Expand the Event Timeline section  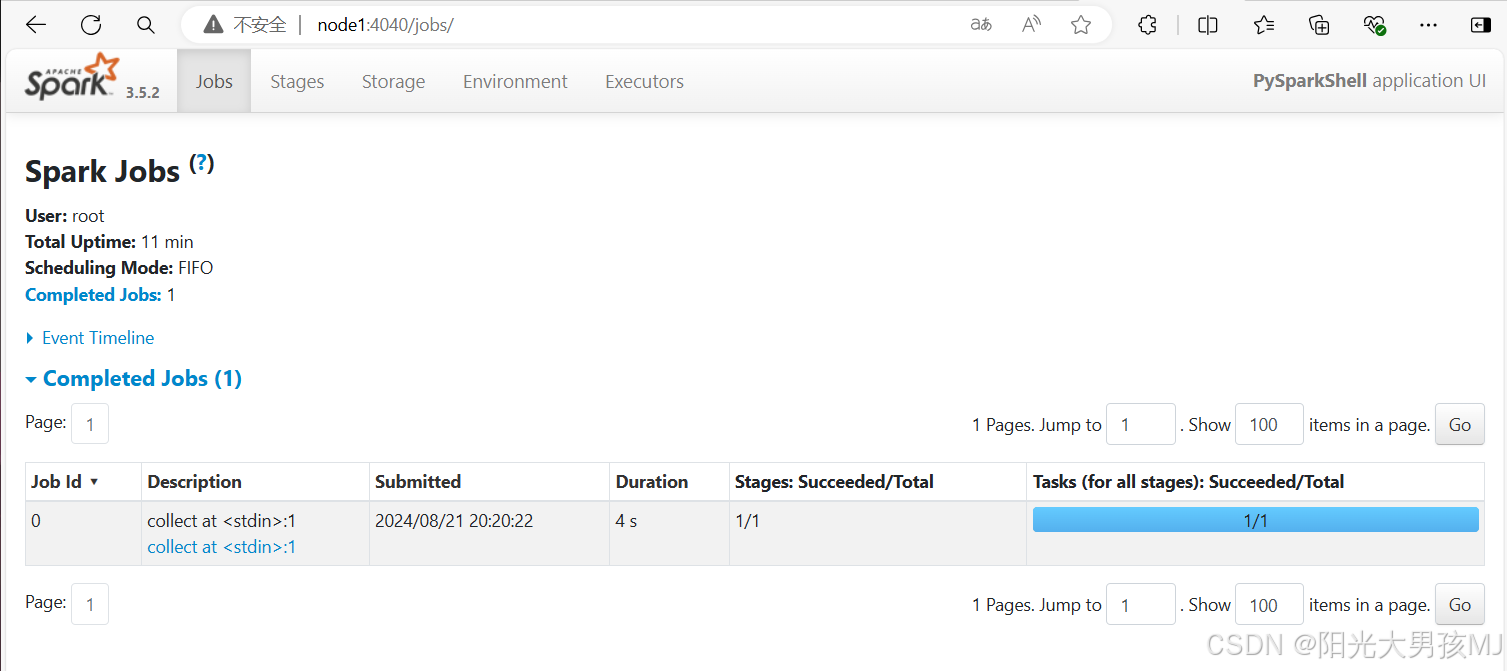(90, 338)
